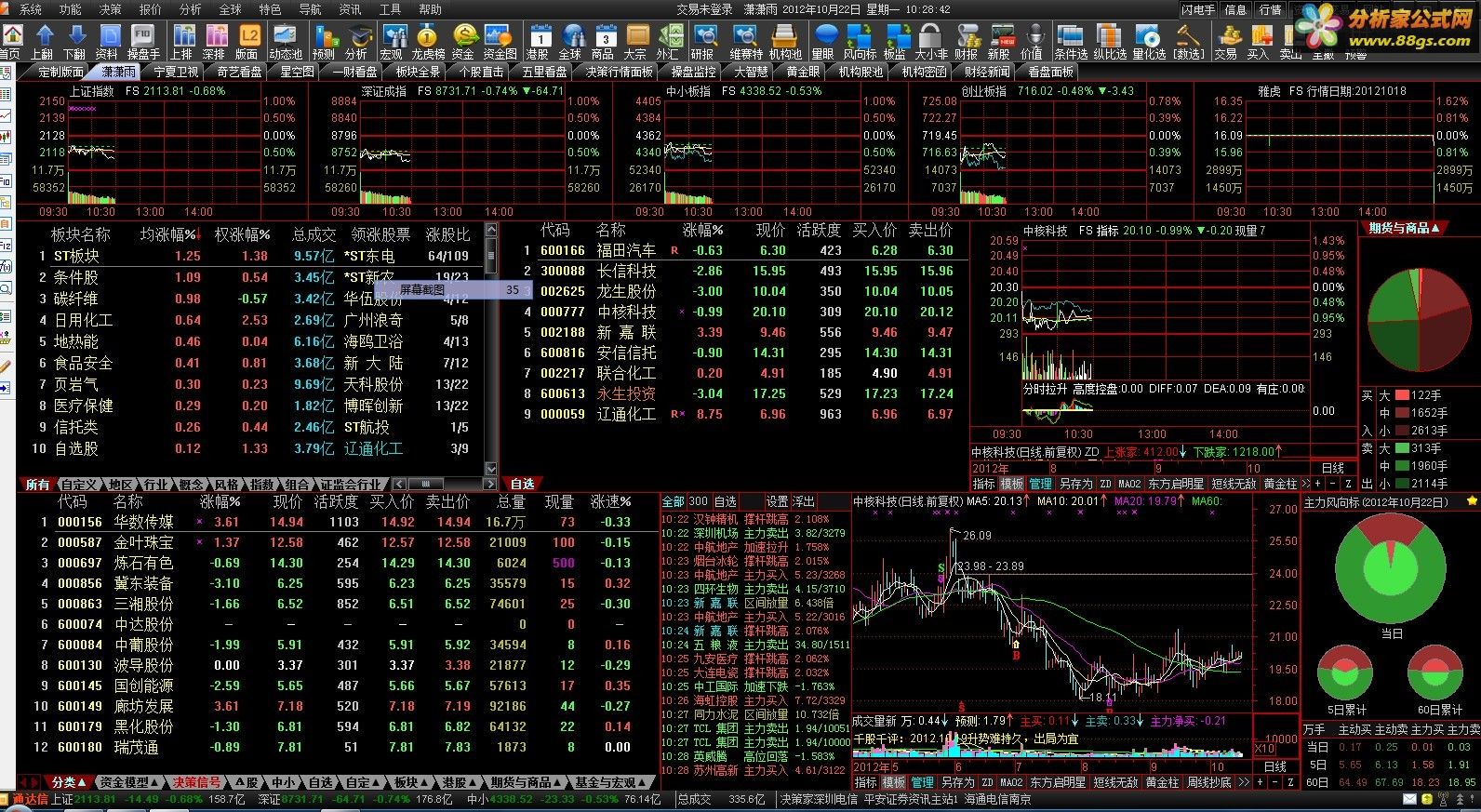Expand the 期货与商品▲ bottom tab menu

click(525, 783)
